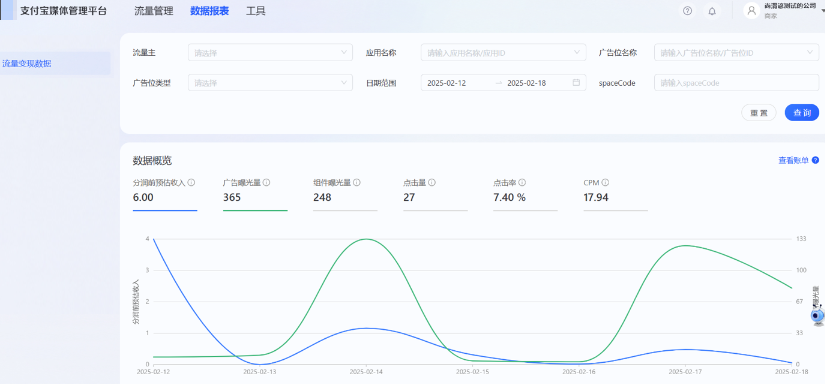The height and width of the screenshot is (384, 825).
Task: Click the 数据概览 section heading
Action: pos(152,160)
